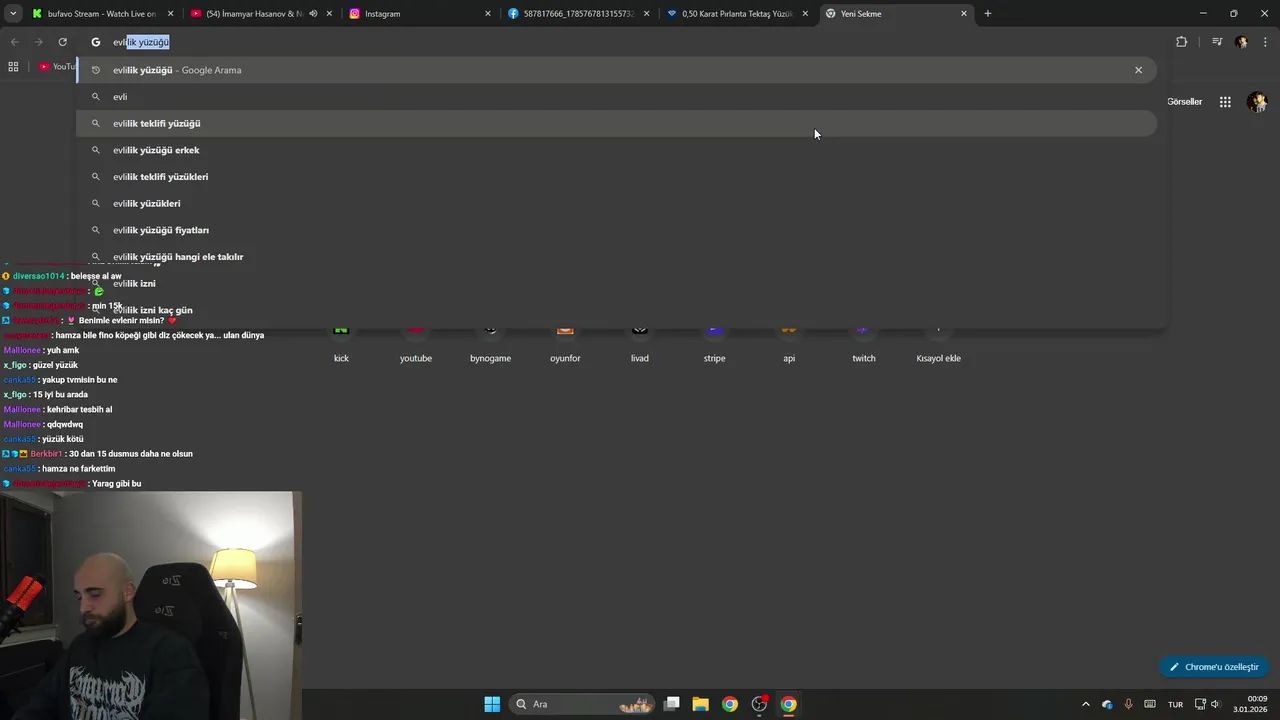Image resolution: width=1280 pixels, height=720 pixels.
Task: Open the OBS Studio taskbar icon
Action: [x=759, y=704]
